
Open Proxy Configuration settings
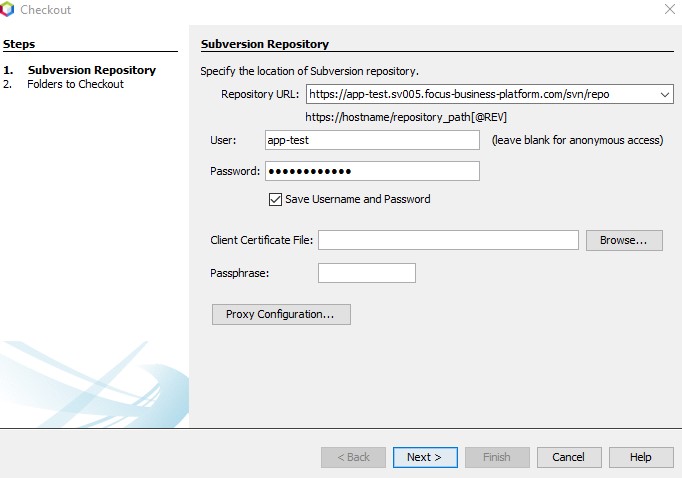coord(281,314)
